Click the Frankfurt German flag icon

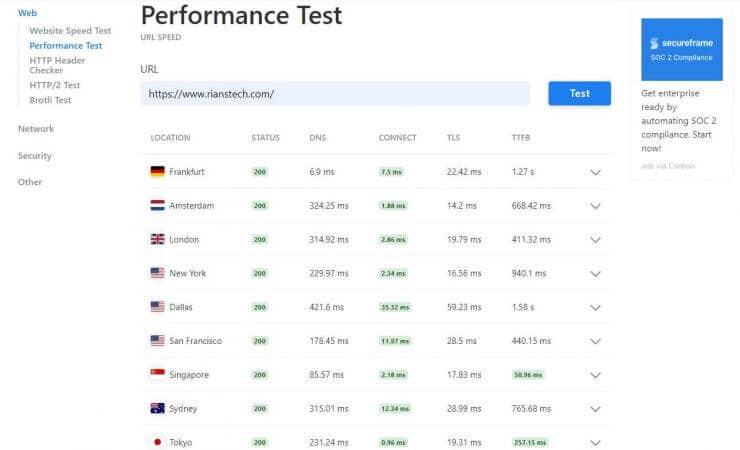157,171
